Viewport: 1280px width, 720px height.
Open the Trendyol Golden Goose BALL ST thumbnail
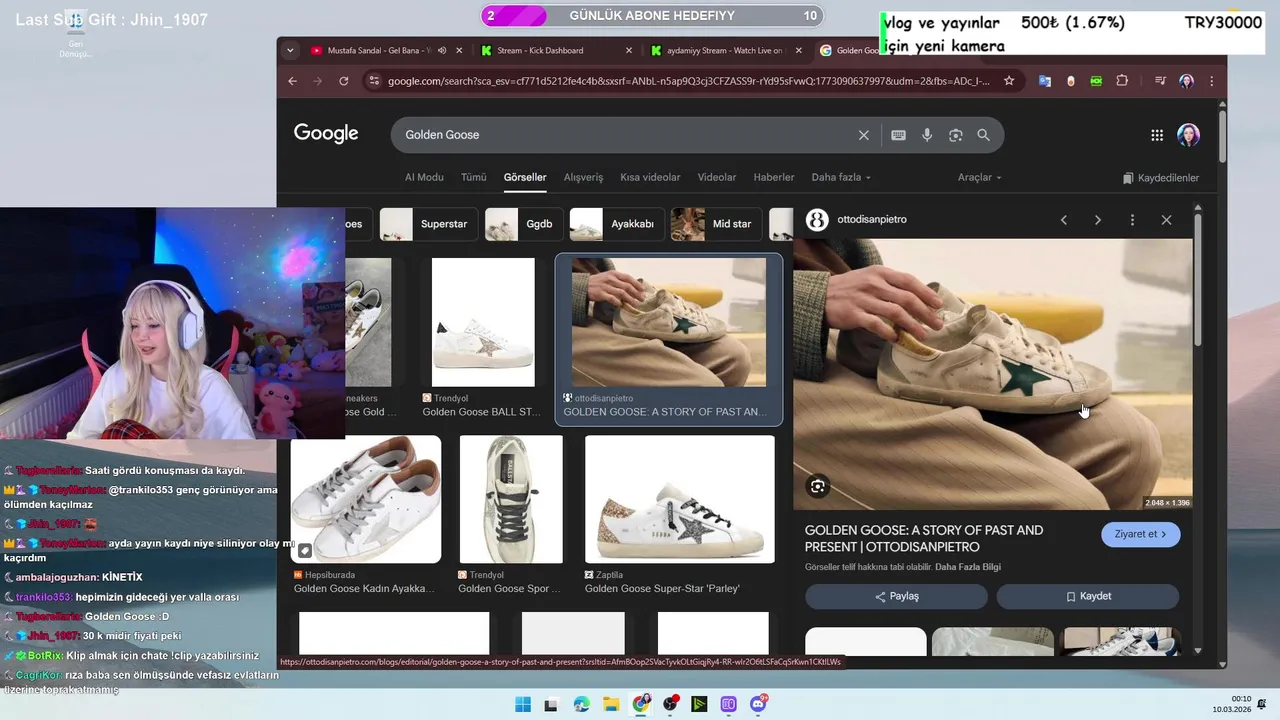[483, 322]
